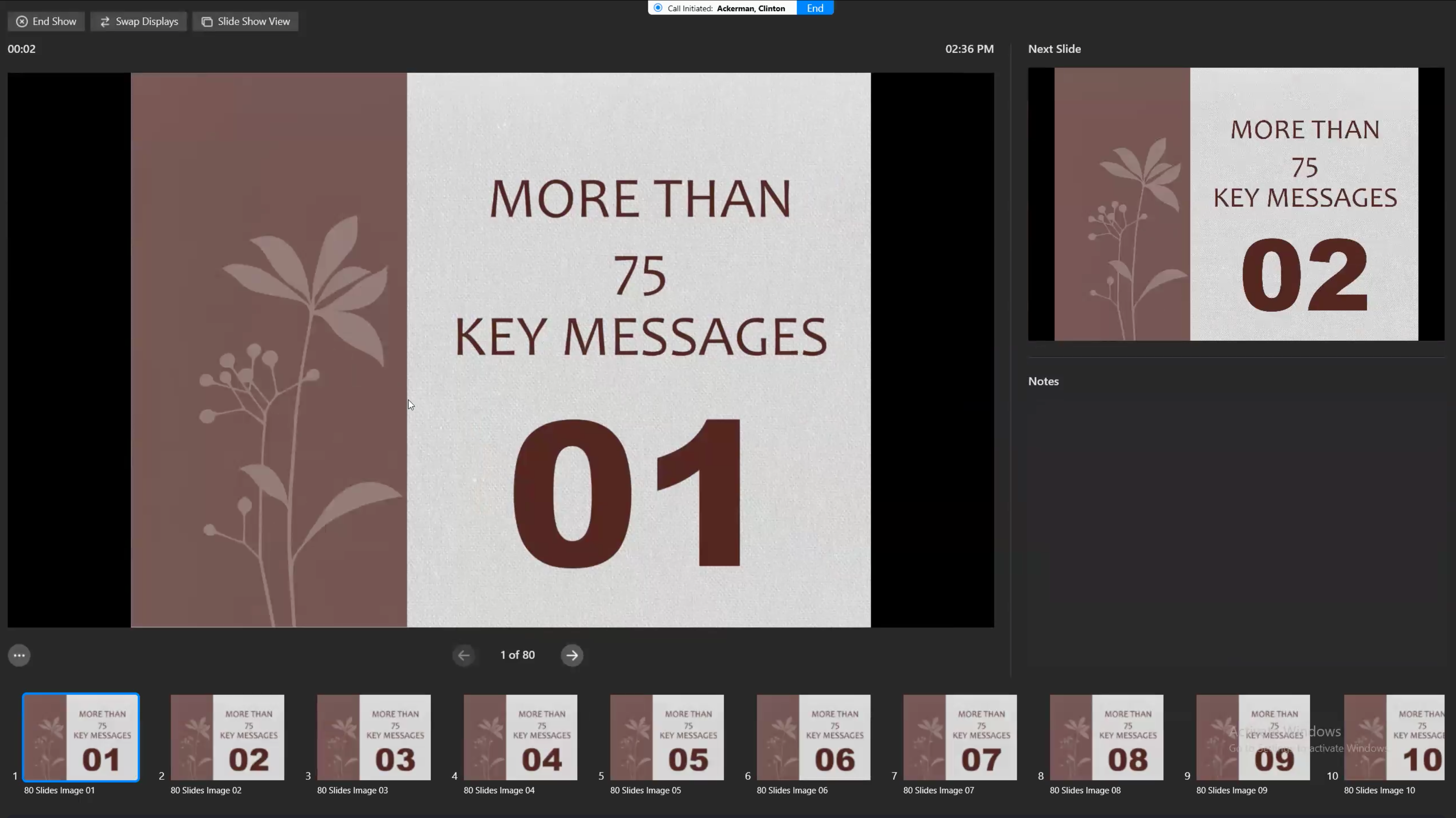
Task: Open slide thumbnail 07
Action: point(960,737)
